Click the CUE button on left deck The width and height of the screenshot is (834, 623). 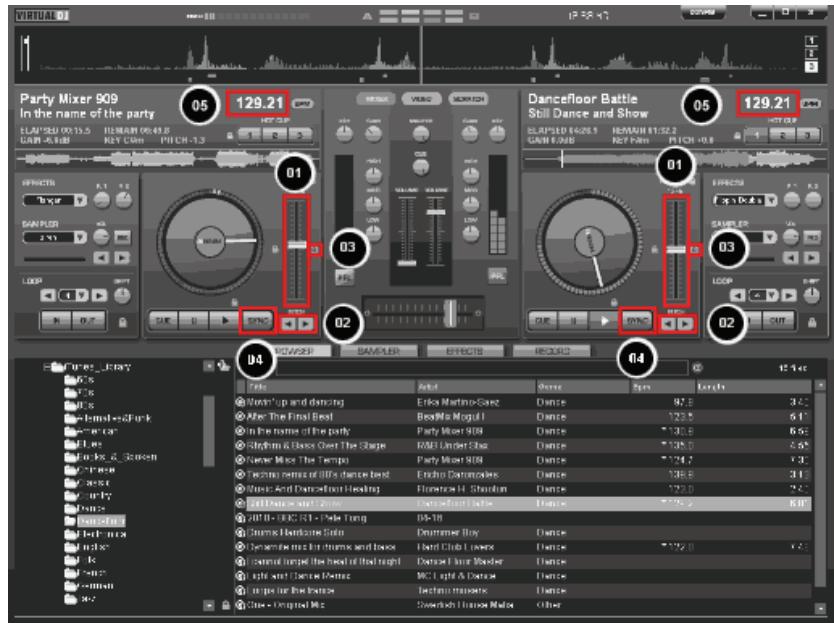163,321
